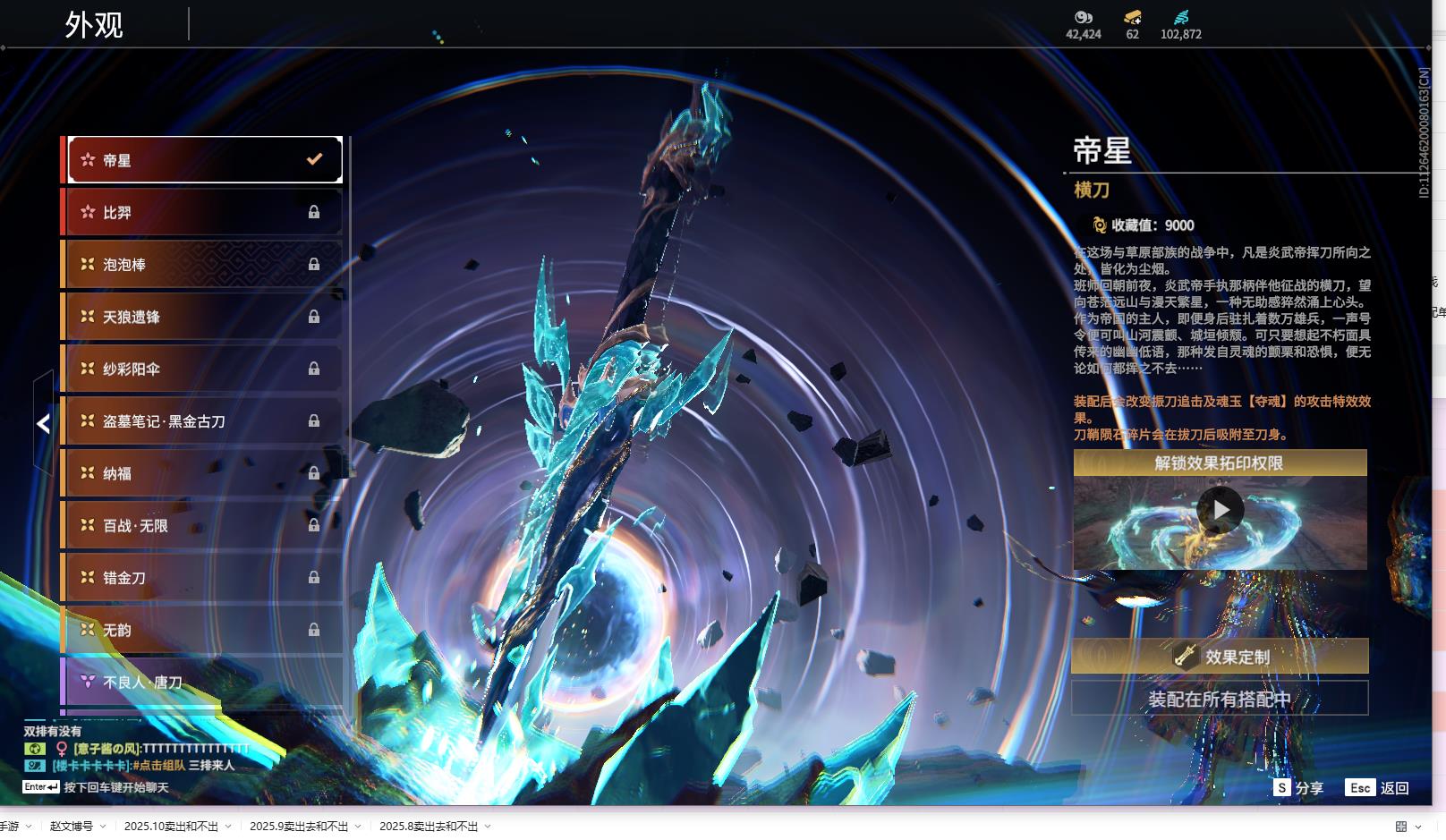The image size is (1446, 840).
Task: Expand the dropdown beside the grid view icon
Action: (1418, 827)
